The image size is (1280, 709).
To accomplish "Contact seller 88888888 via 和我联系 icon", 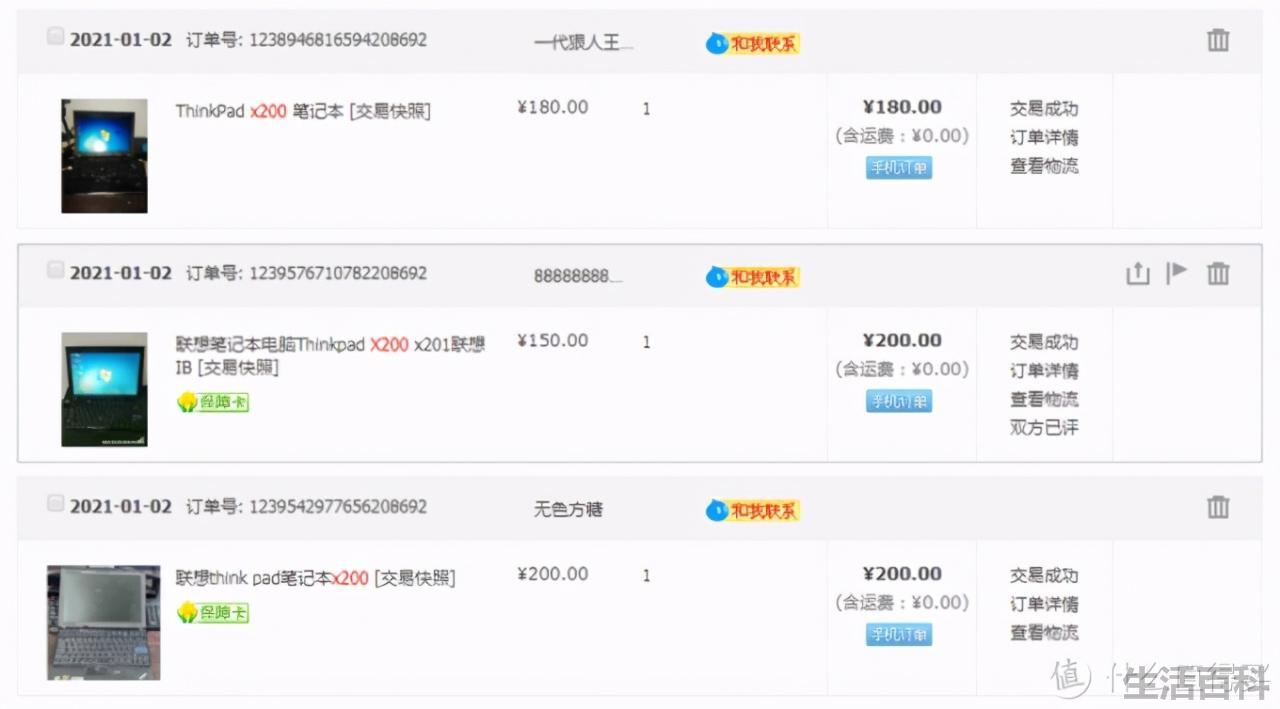I will [x=752, y=276].
